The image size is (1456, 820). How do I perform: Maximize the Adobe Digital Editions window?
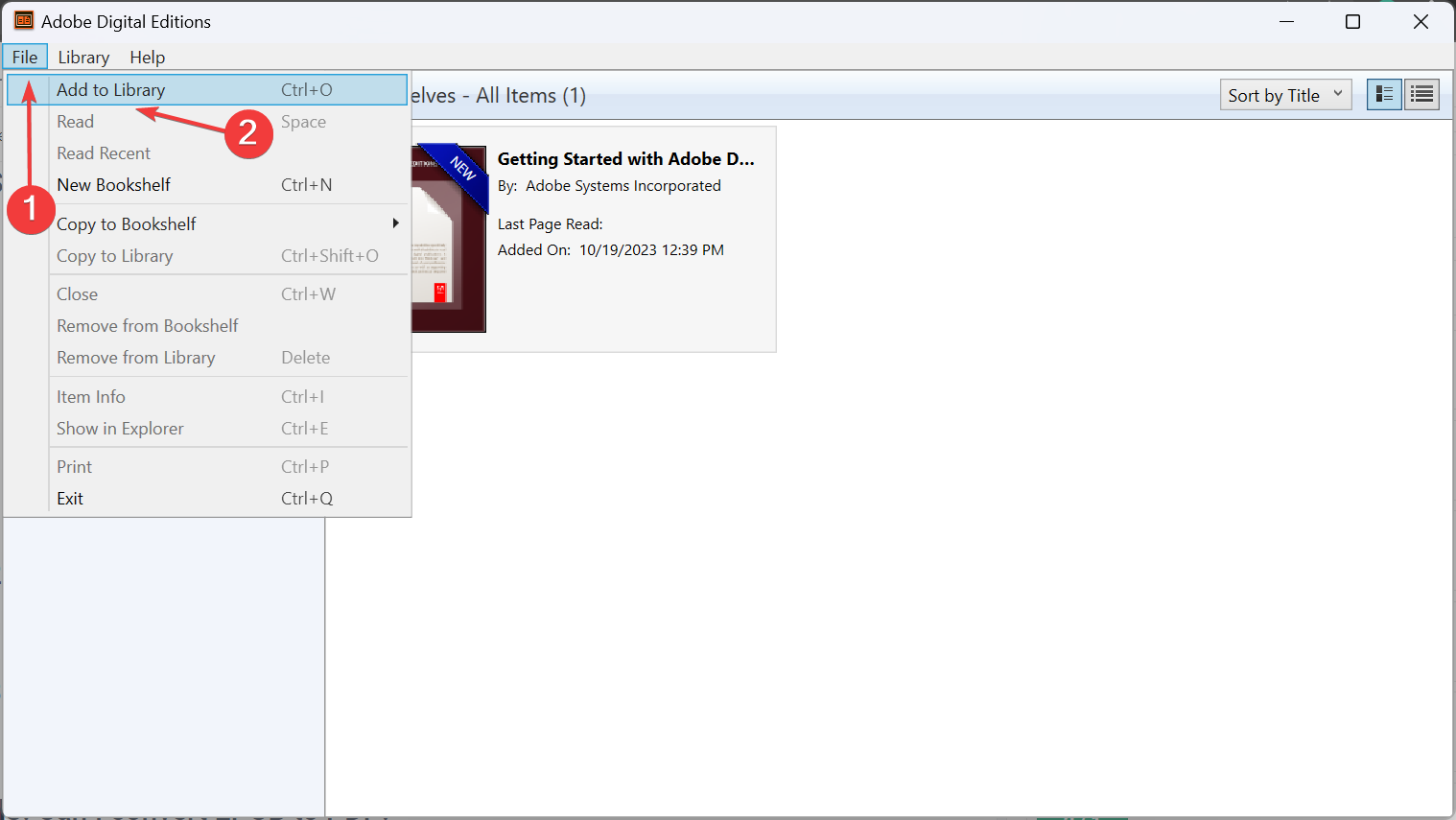[x=1352, y=21]
